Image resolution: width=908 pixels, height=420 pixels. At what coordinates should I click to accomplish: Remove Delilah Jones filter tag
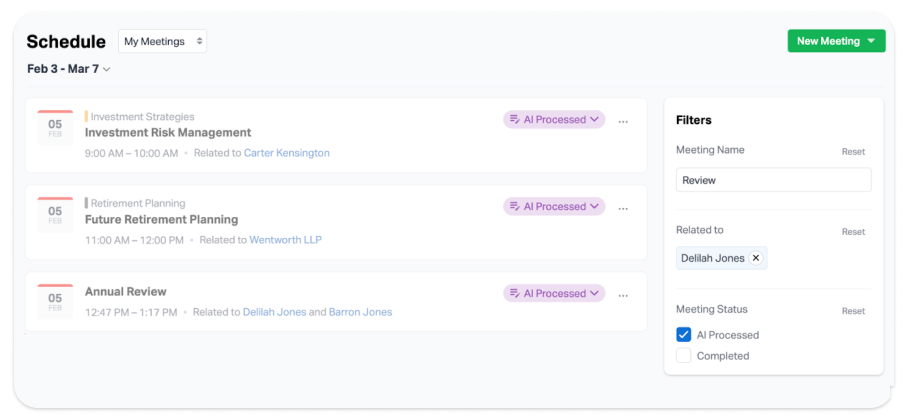point(756,258)
